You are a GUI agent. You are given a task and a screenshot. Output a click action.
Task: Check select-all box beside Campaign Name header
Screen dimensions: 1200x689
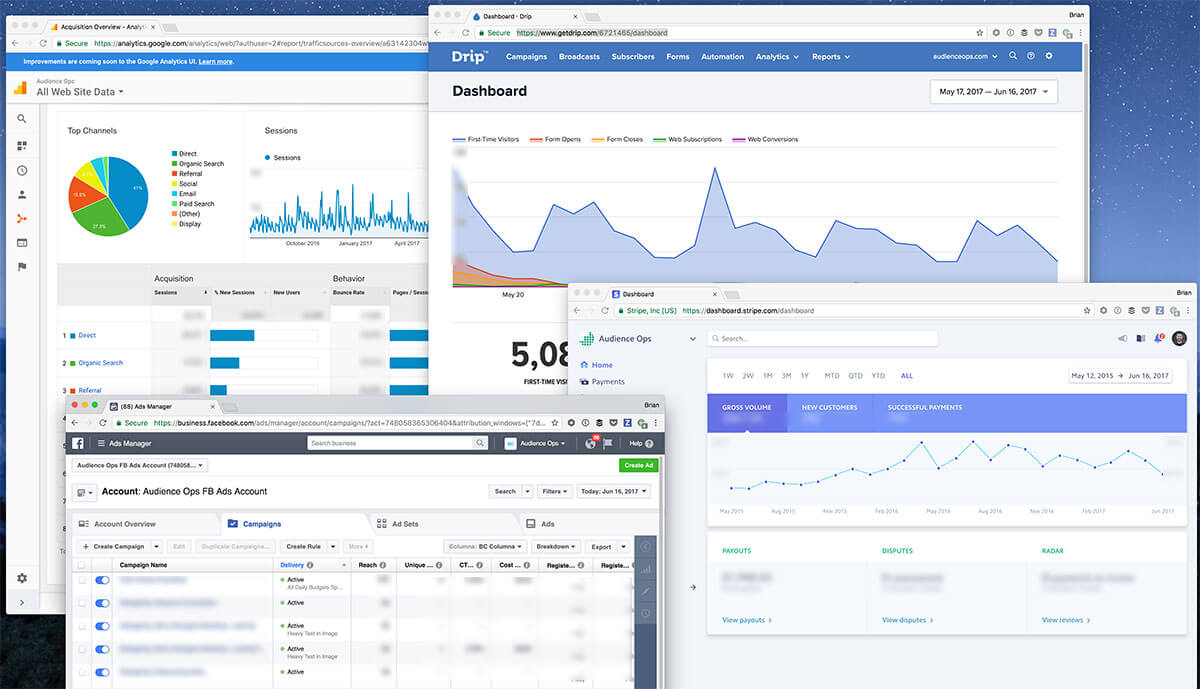coord(81,565)
